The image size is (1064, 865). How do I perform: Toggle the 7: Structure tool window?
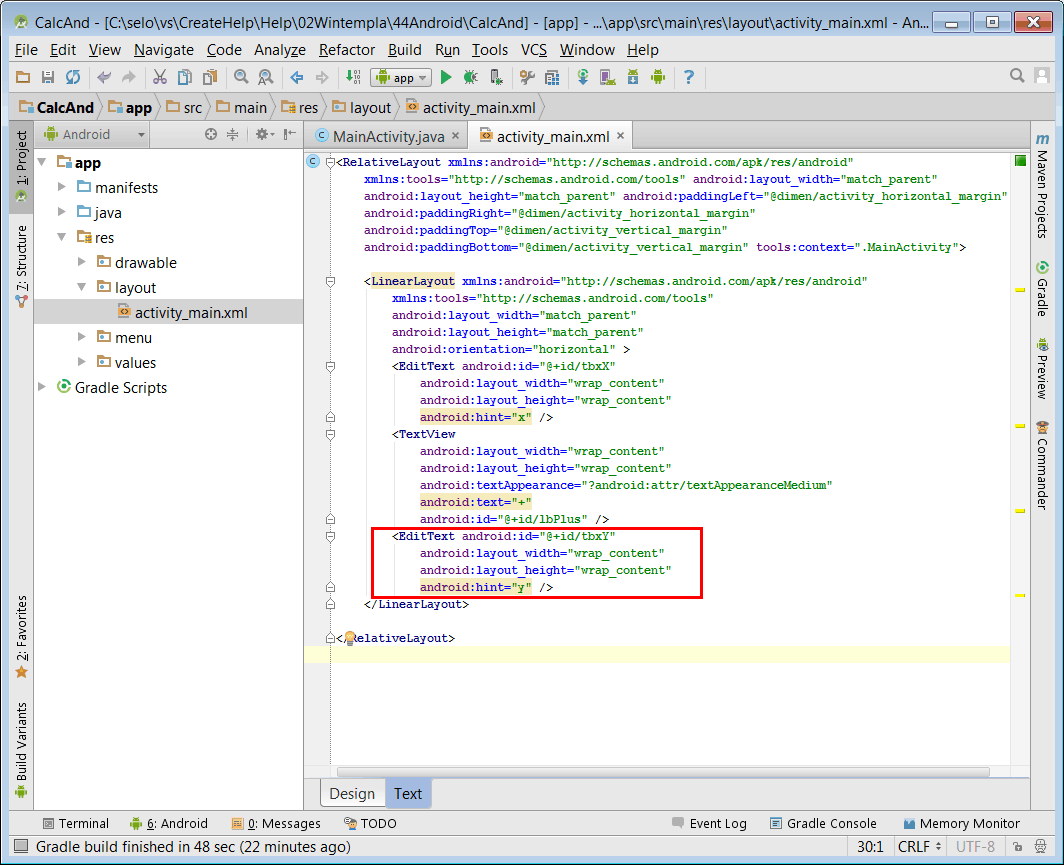click(22, 266)
